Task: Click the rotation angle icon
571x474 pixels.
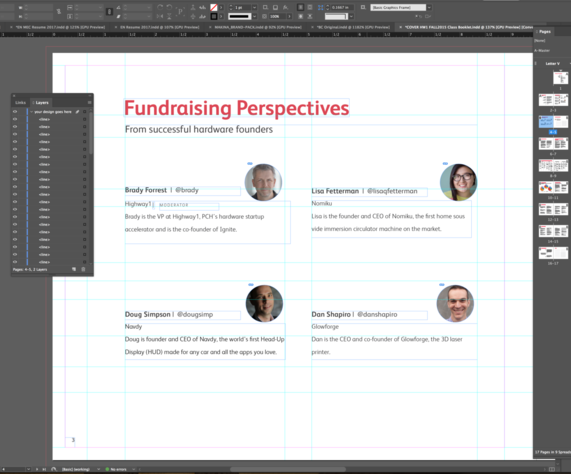Action: (x=118, y=7)
